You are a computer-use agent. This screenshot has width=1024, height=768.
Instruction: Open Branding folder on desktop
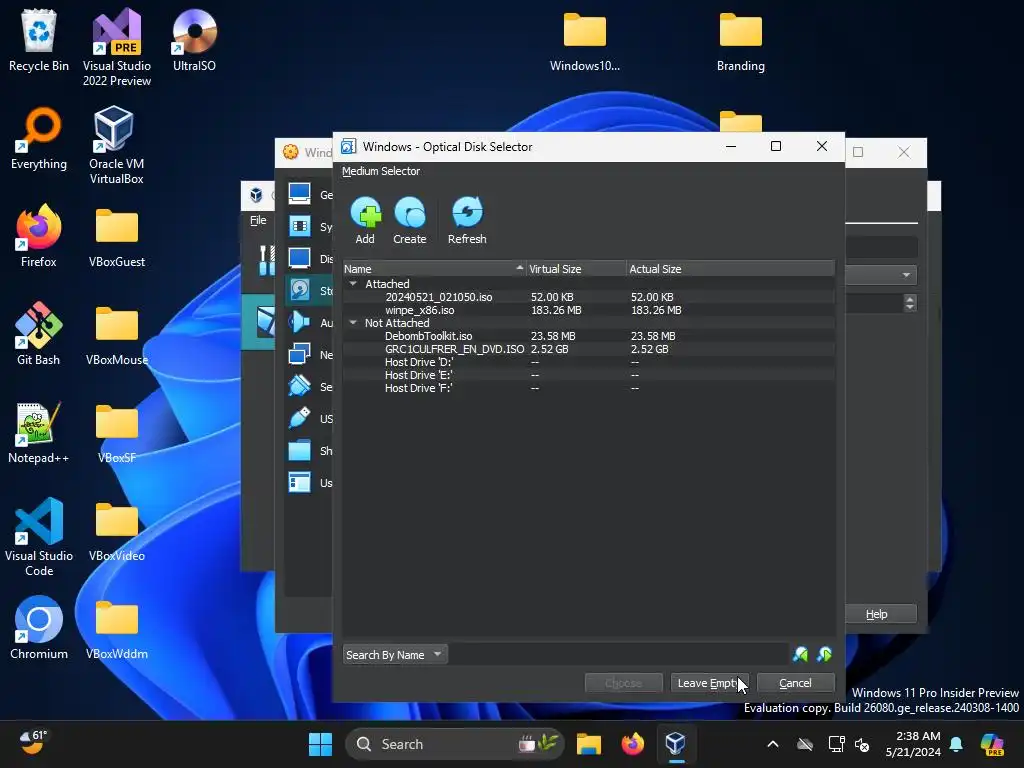[741, 40]
